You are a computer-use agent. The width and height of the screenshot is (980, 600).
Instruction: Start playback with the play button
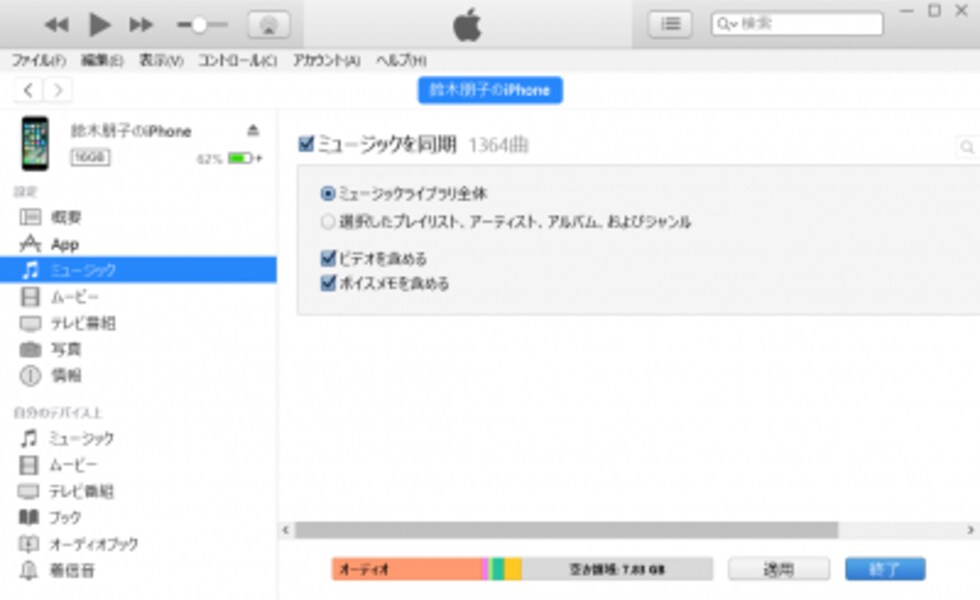99,25
